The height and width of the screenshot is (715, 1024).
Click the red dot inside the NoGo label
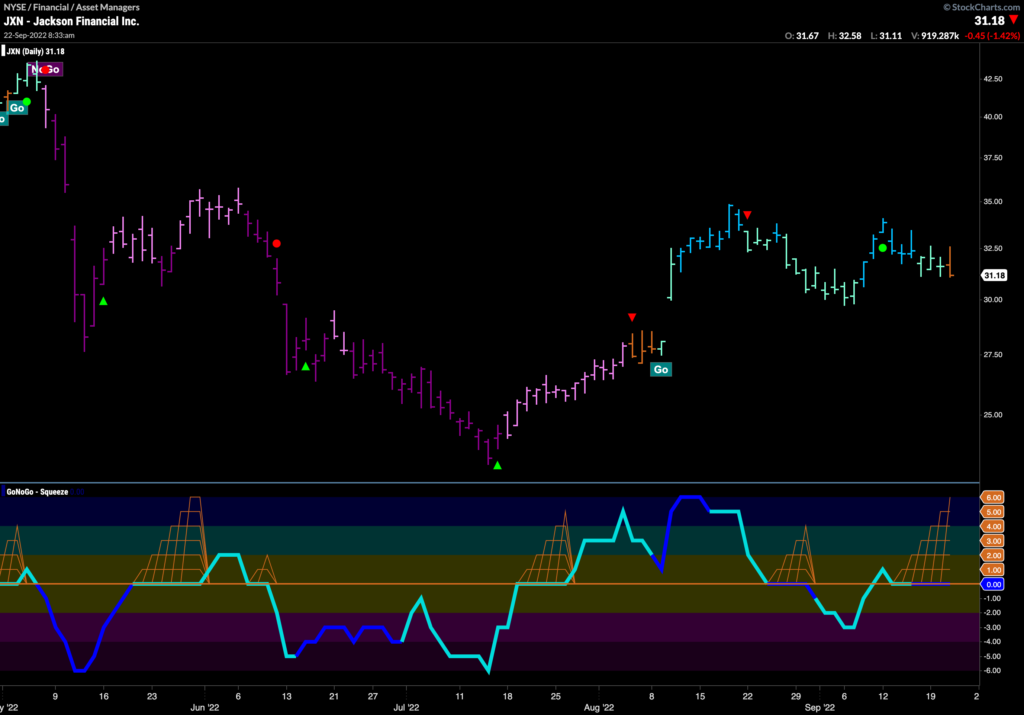pos(46,70)
